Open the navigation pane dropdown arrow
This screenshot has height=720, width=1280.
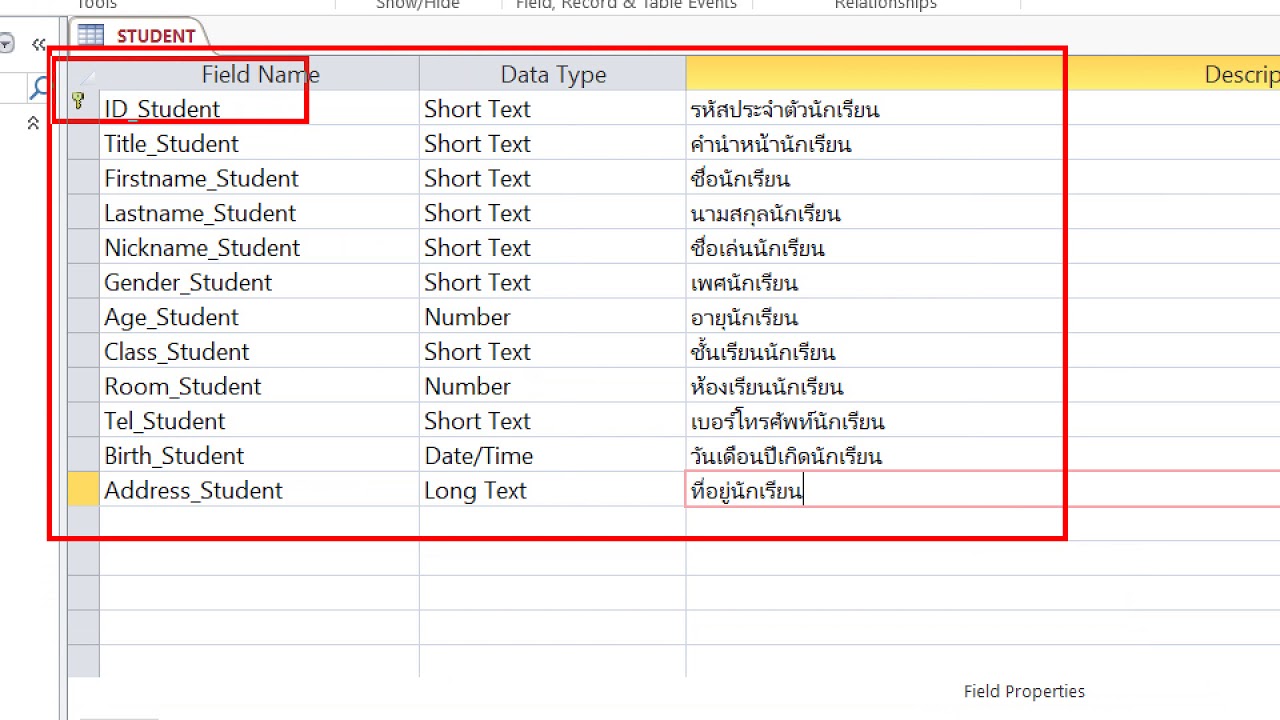point(6,44)
